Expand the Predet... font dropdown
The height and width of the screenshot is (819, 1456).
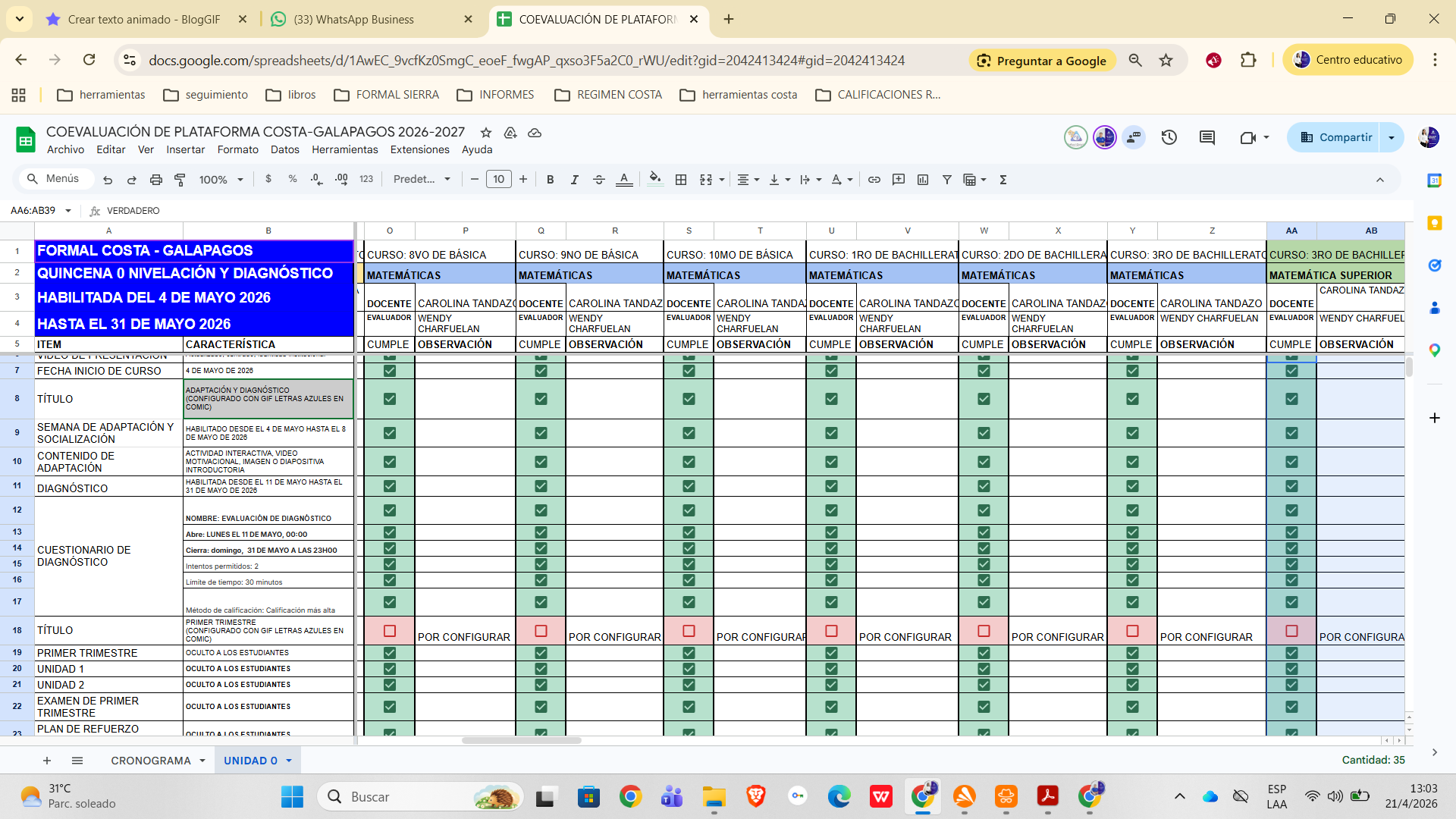(x=422, y=180)
